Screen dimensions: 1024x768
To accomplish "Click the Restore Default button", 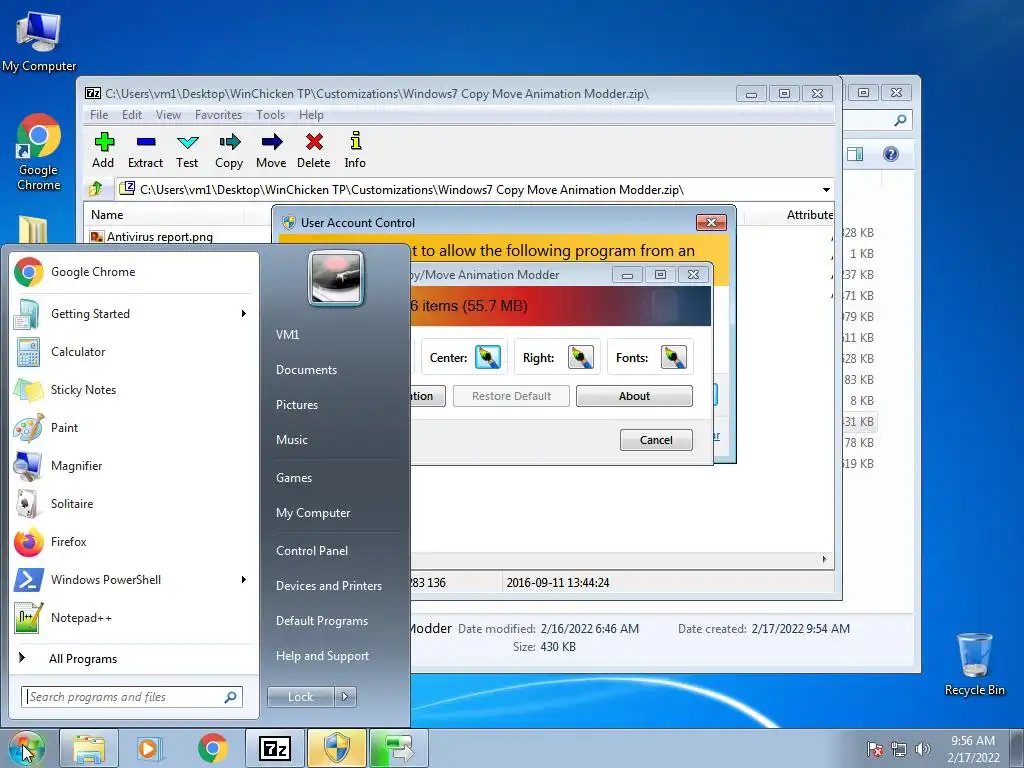I will point(511,396).
